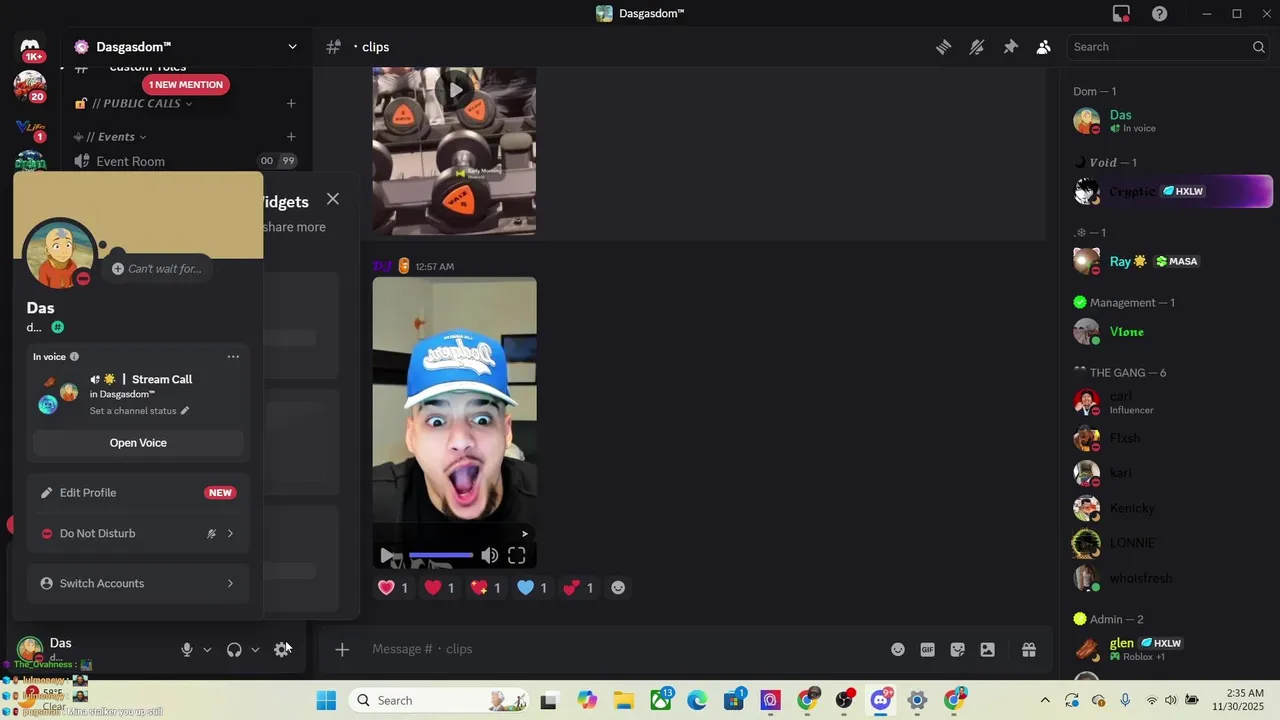Open the inbox icon in title bar

tap(1122, 13)
